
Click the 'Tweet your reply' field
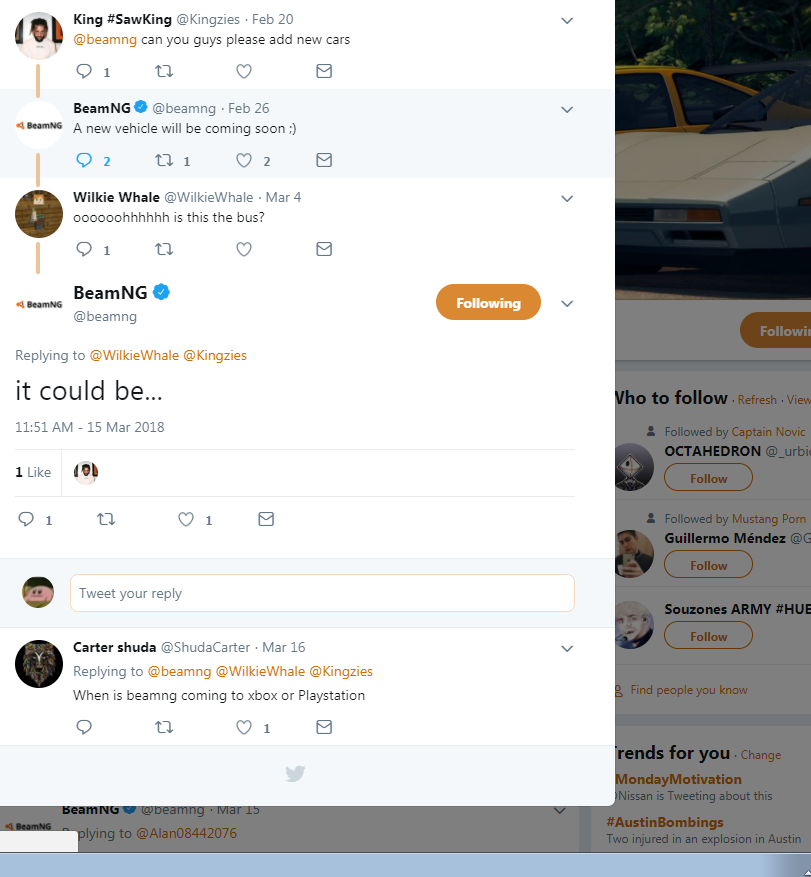[x=322, y=593]
